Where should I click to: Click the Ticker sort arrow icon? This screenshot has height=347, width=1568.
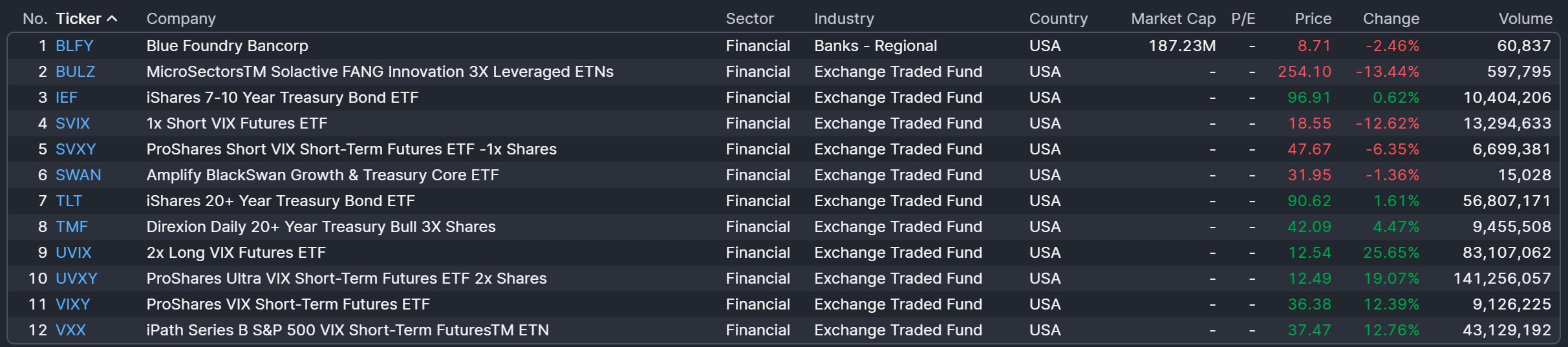click(112, 19)
